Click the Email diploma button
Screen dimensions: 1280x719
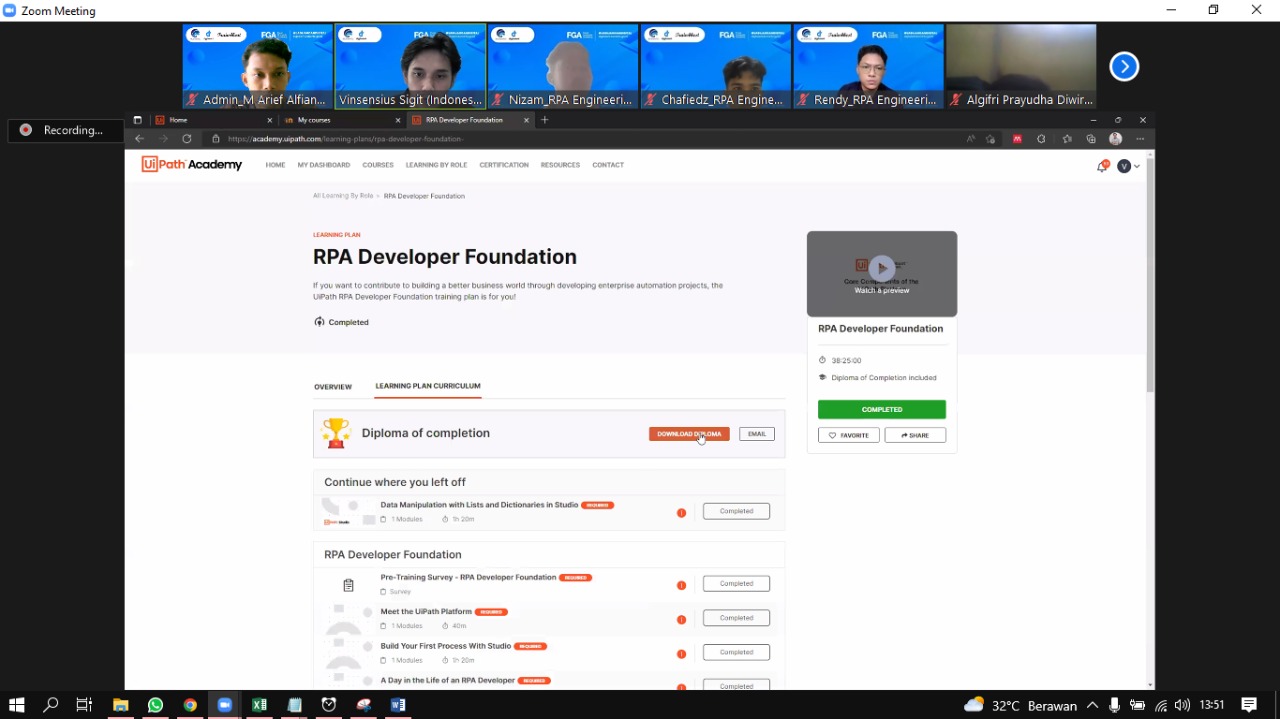pyautogui.click(x=756, y=434)
